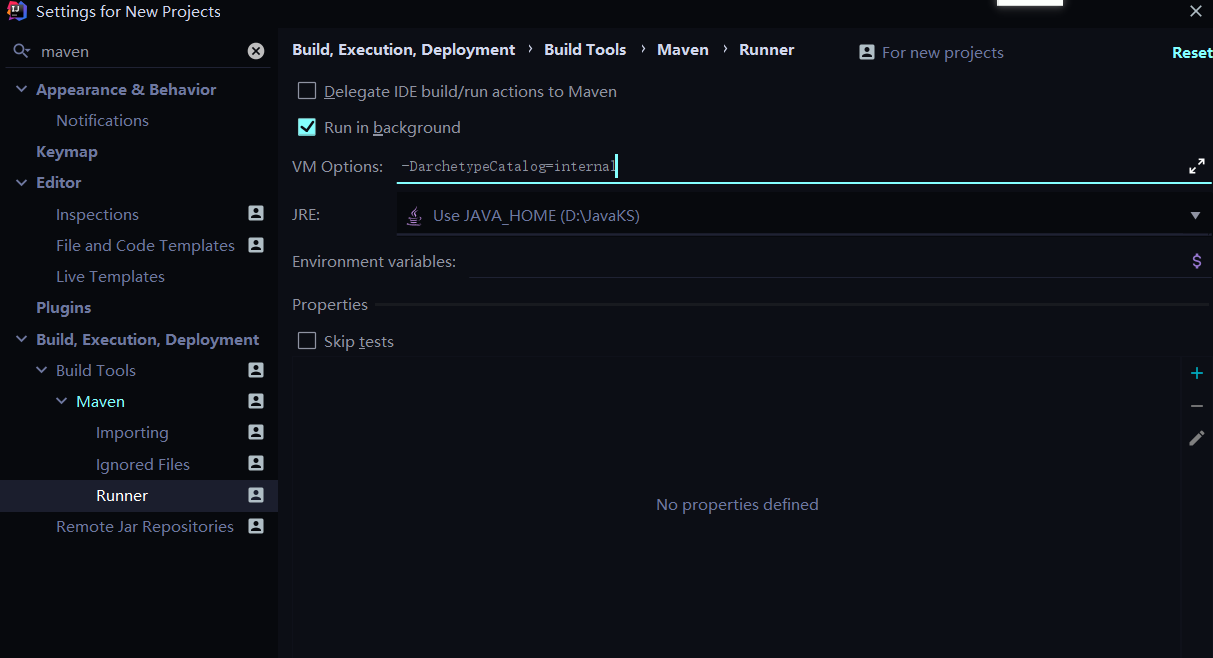Image resolution: width=1213 pixels, height=658 pixels.
Task: Open Inspections settings
Action: click(x=97, y=214)
